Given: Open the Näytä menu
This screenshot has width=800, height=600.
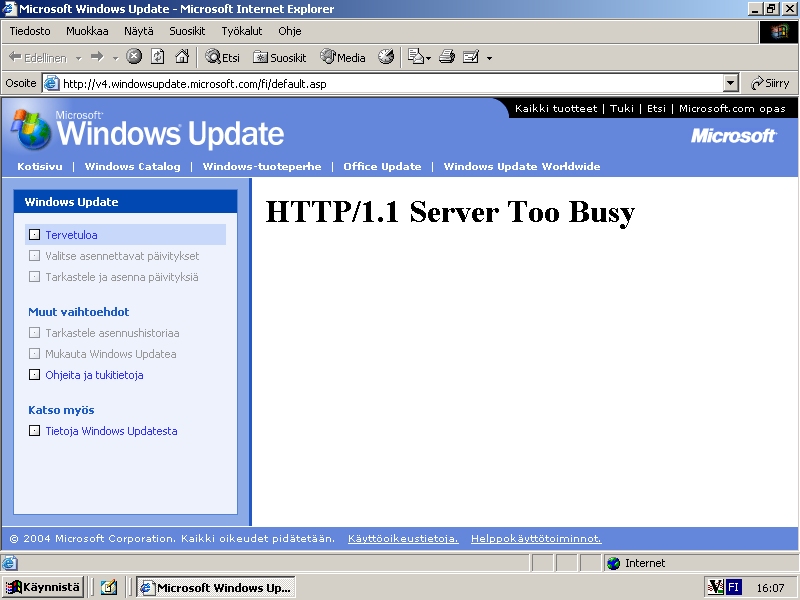Looking at the screenshot, I should tap(139, 31).
